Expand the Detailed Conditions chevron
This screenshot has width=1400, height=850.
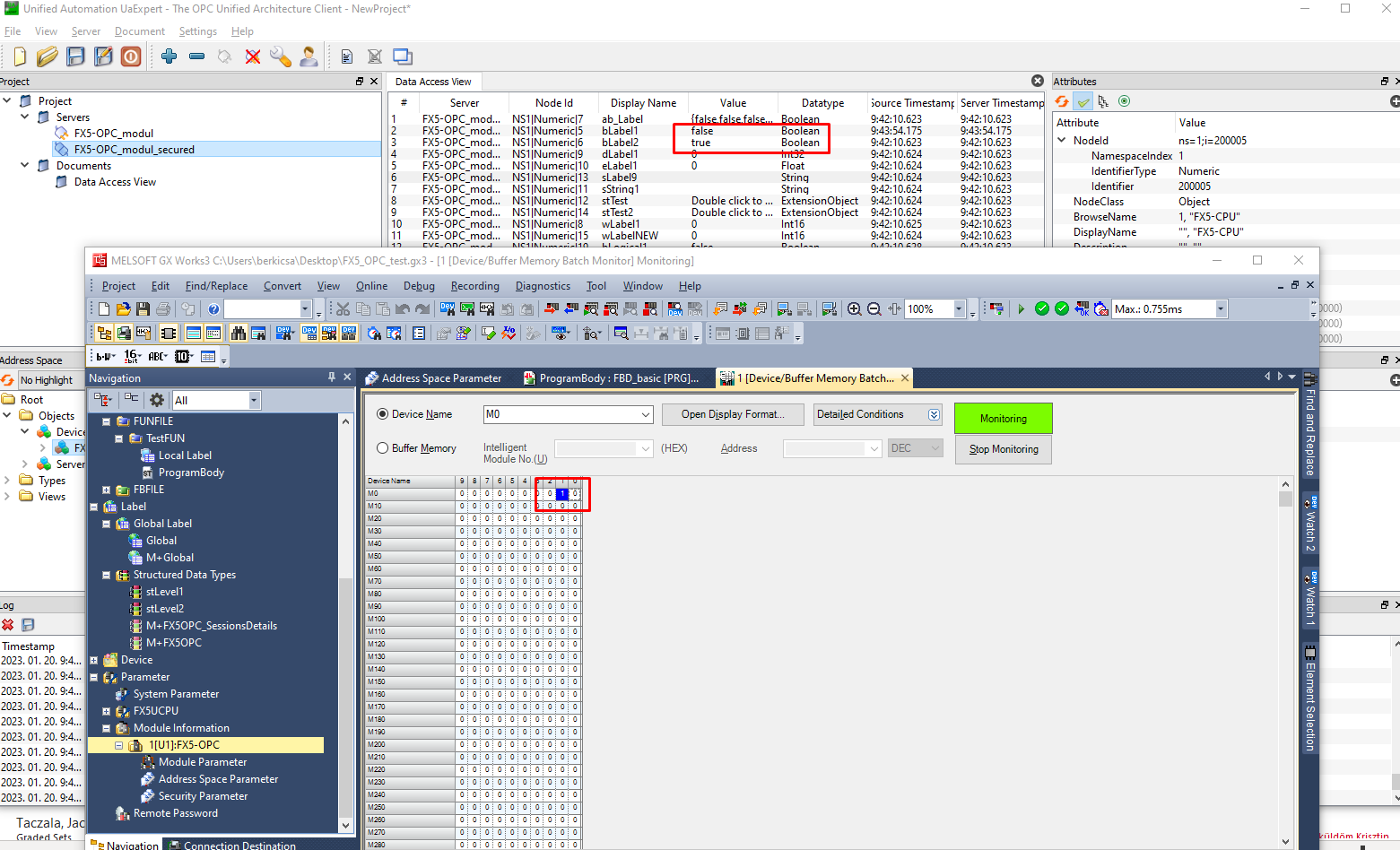click(x=934, y=414)
